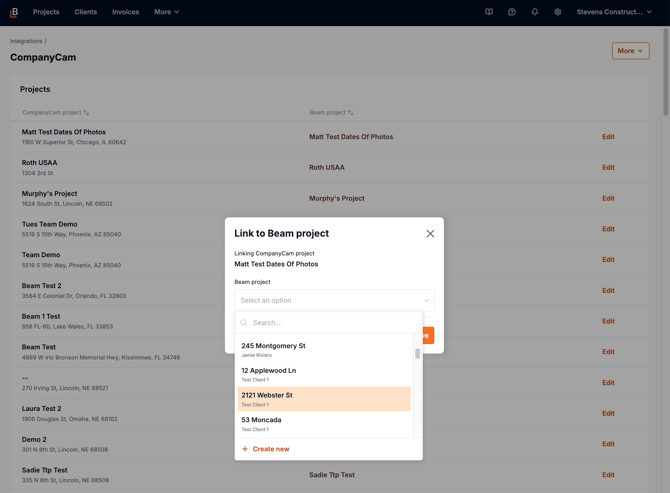
Task: Open the notifications bell
Action: pos(535,12)
